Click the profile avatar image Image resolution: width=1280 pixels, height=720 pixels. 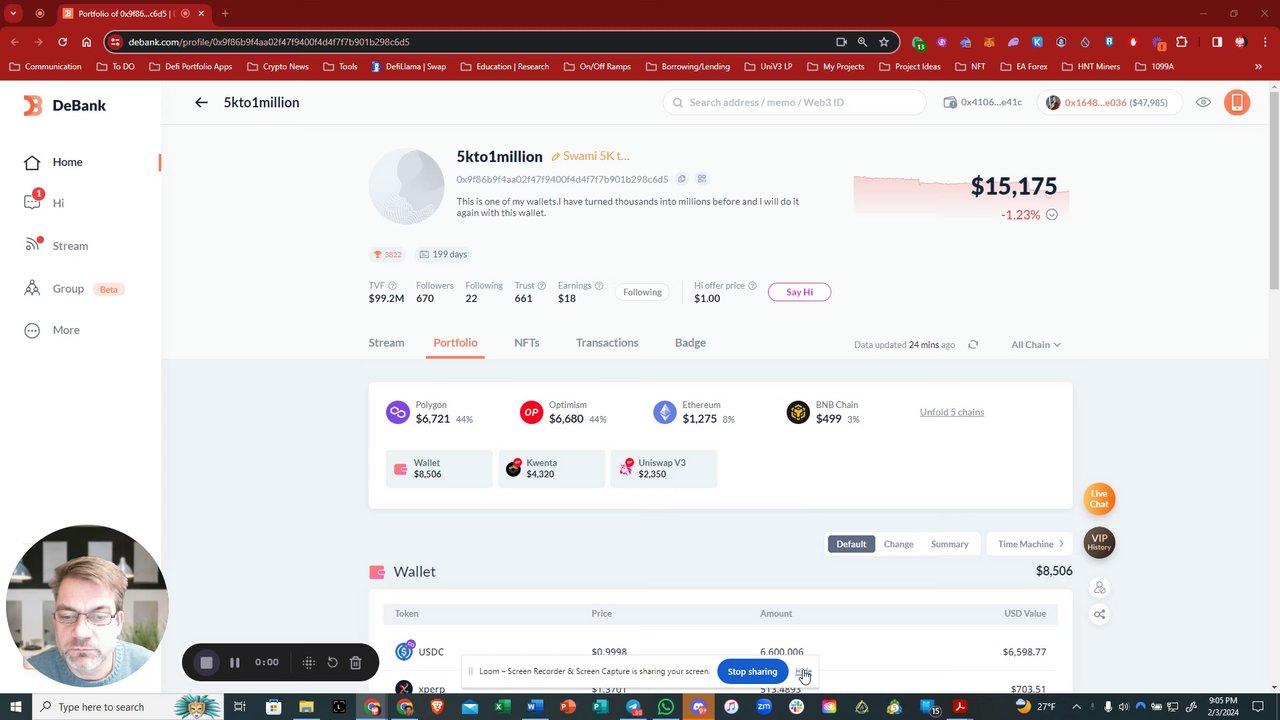point(406,187)
